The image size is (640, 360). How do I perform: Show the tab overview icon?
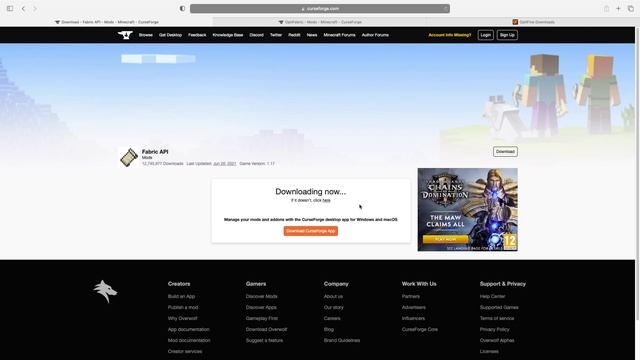pos(631,9)
